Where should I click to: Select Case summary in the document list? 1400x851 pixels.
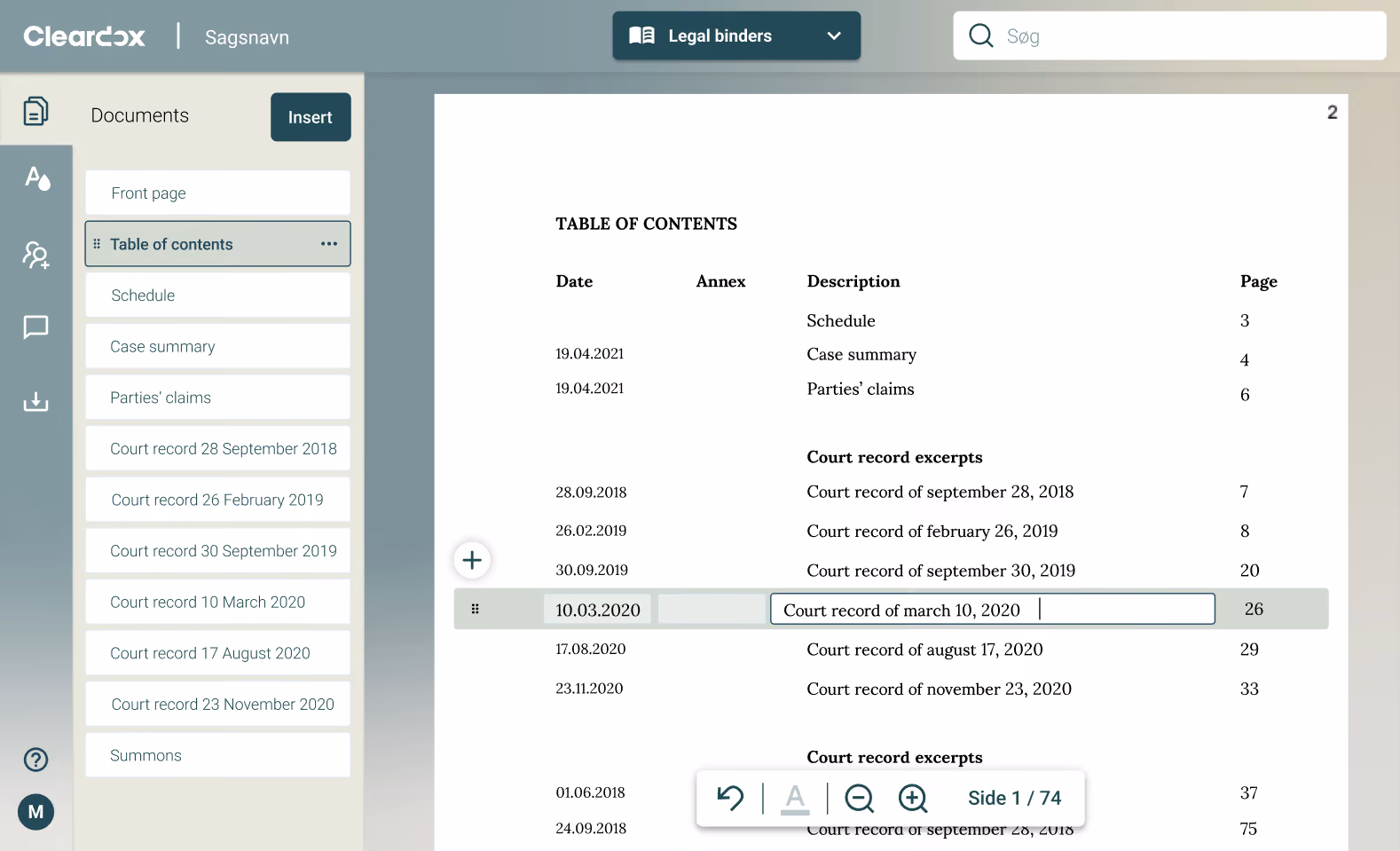click(217, 346)
